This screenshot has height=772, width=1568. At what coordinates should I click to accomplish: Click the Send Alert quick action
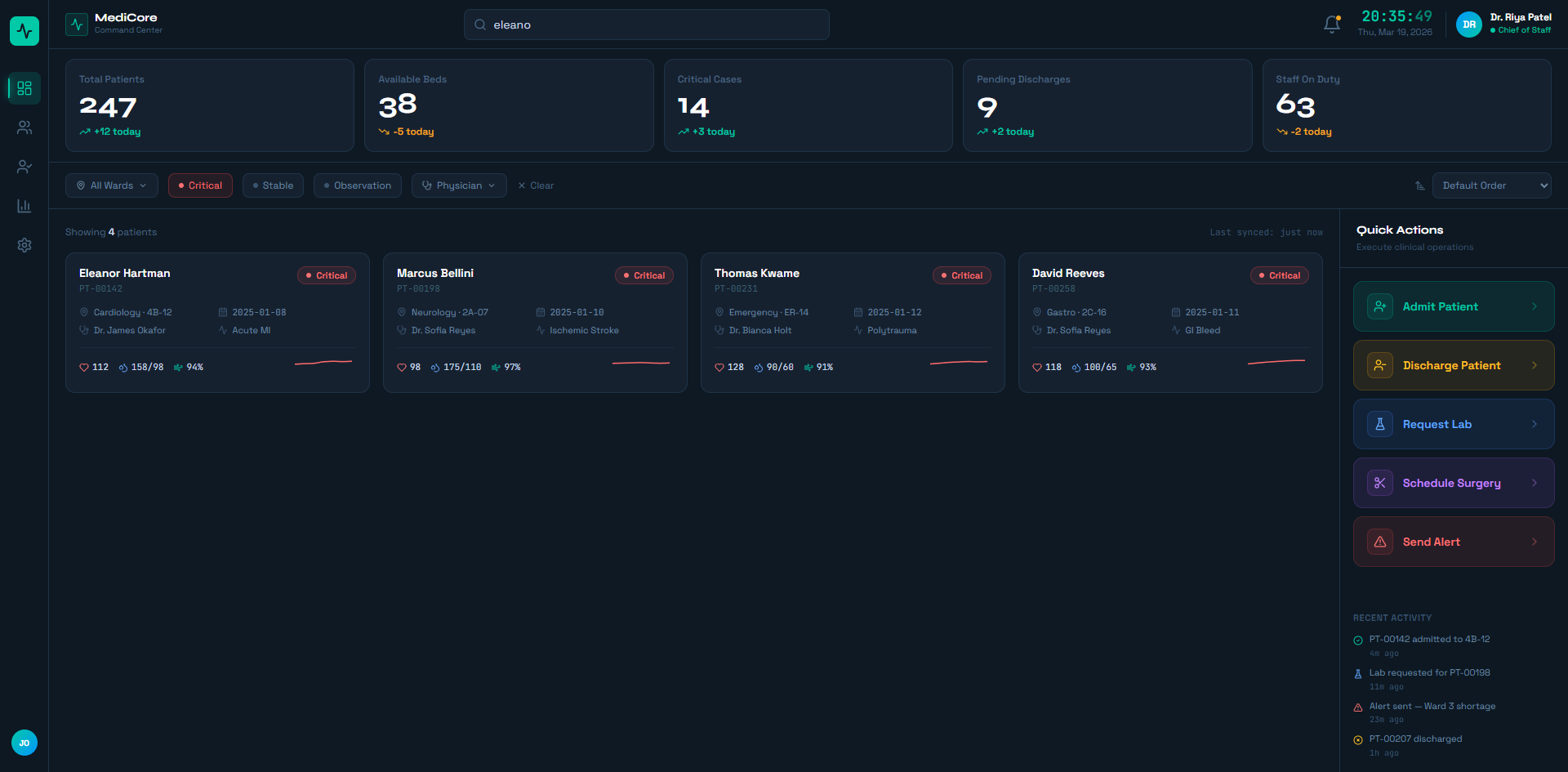pos(1453,542)
